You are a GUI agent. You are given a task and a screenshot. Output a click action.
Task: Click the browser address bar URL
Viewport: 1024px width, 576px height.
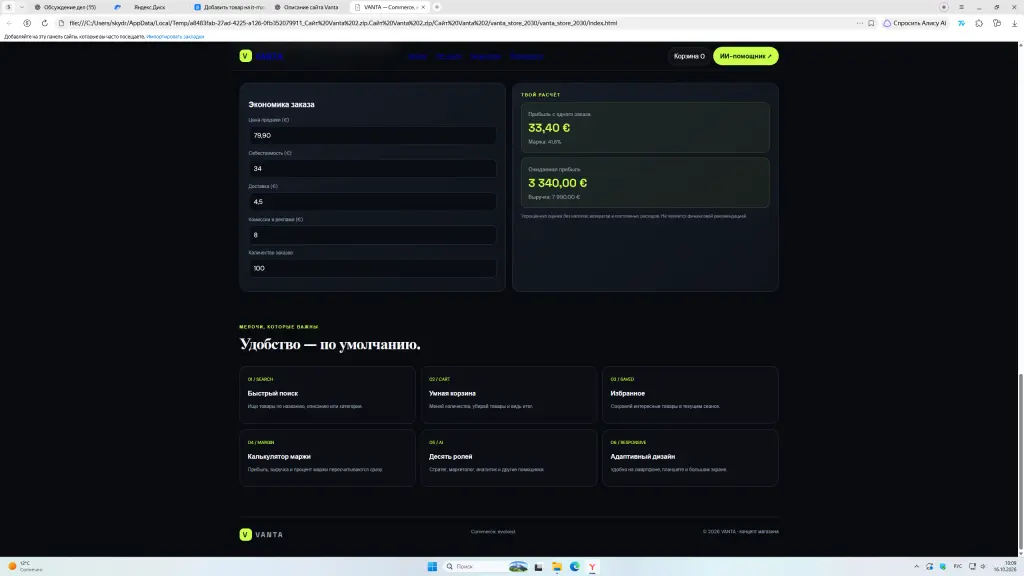(x=343, y=23)
